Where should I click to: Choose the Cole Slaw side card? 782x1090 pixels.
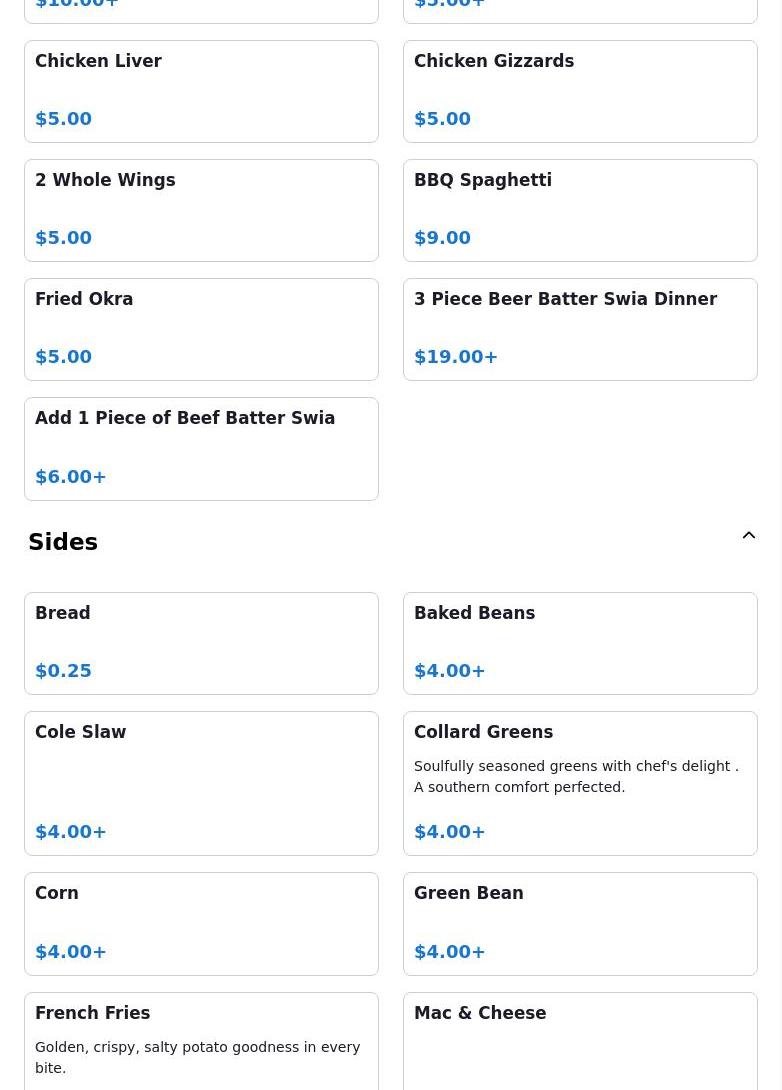click(x=201, y=783)
